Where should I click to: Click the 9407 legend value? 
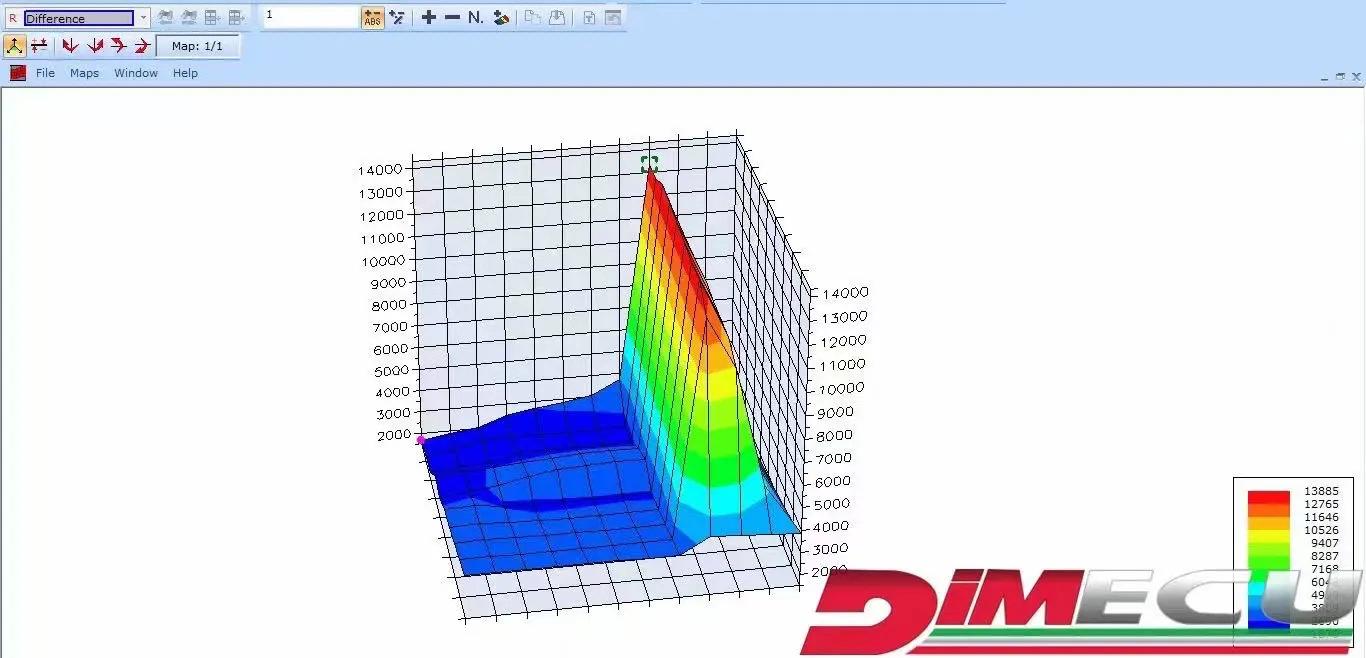click(1324, 543)
